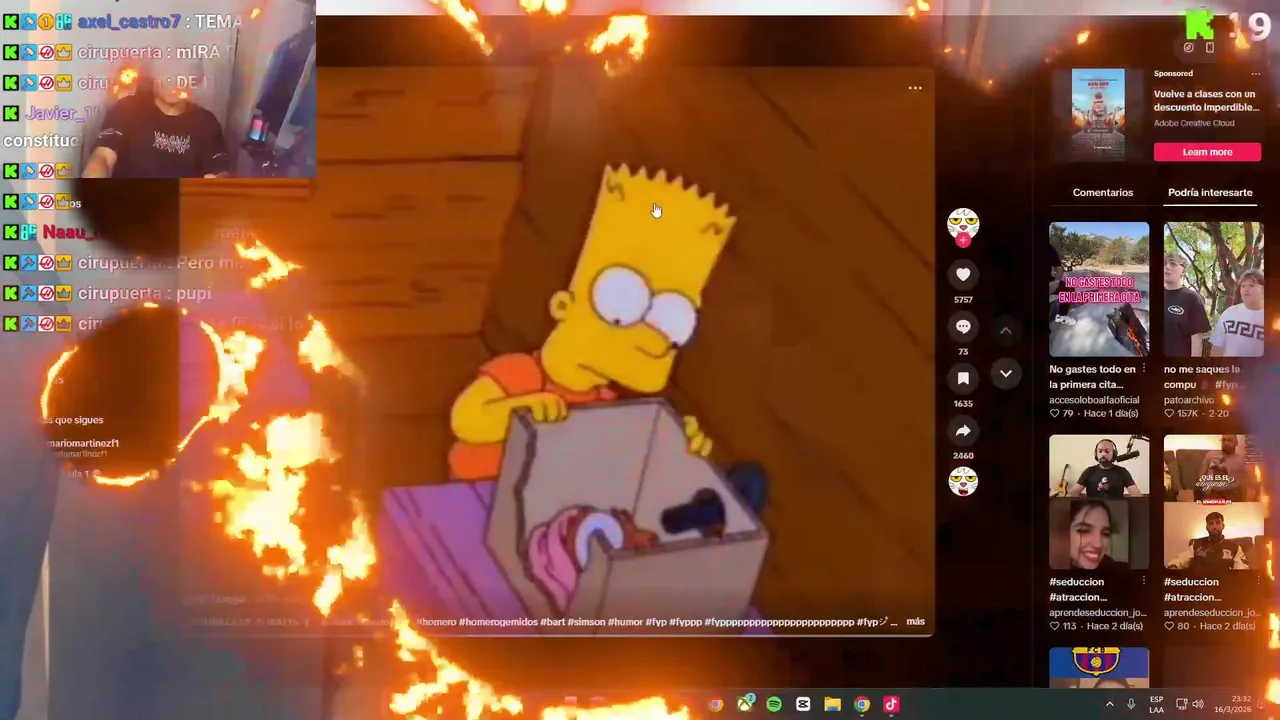This screenshot has height=720, width=1280.
Task: Open the guitar man #seduccion thumbnail
Action: pyautogui.click(x=1099, y=502)
